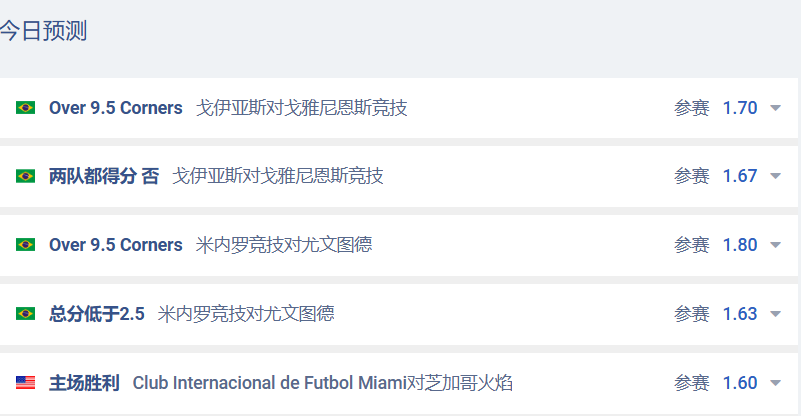The image size is (801, 416).
Task: Click 参赛 next to odds 1.70
Action: point(691,108)
